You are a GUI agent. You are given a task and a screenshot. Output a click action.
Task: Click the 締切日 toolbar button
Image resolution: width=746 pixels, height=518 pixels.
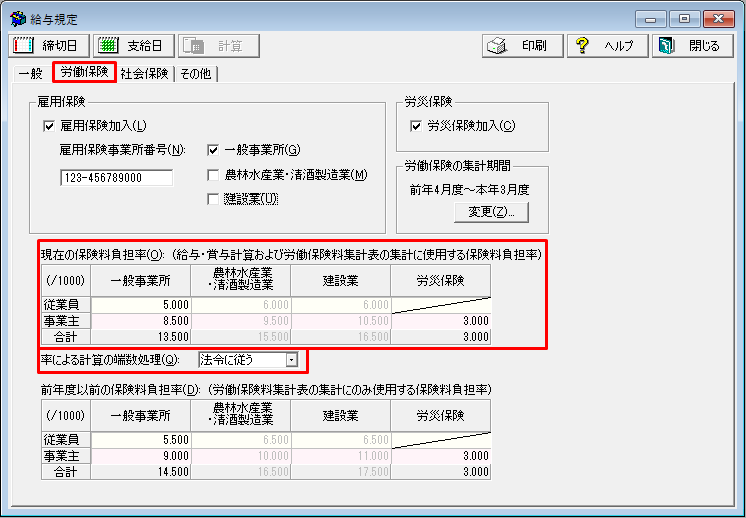coord(49,46)
